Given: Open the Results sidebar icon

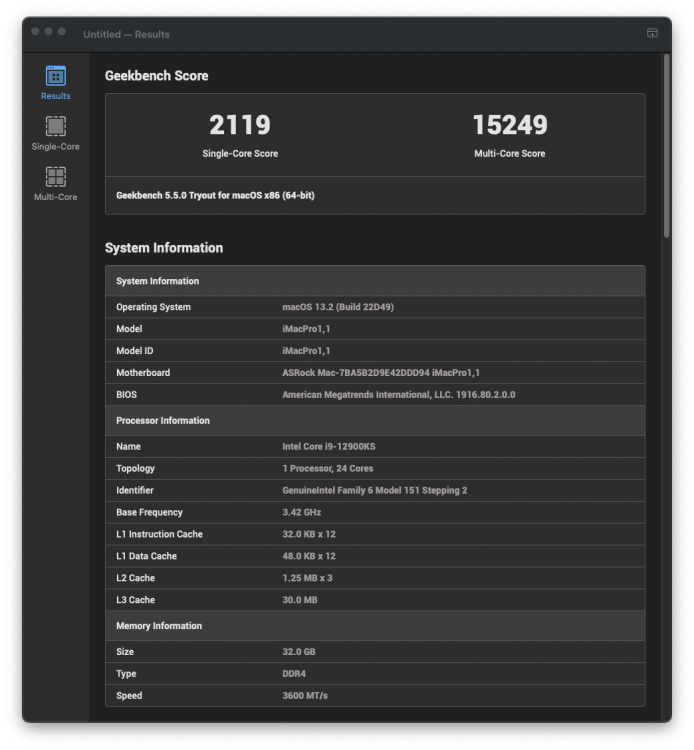Looking at the screenshot, I should [x=55, y=76].
